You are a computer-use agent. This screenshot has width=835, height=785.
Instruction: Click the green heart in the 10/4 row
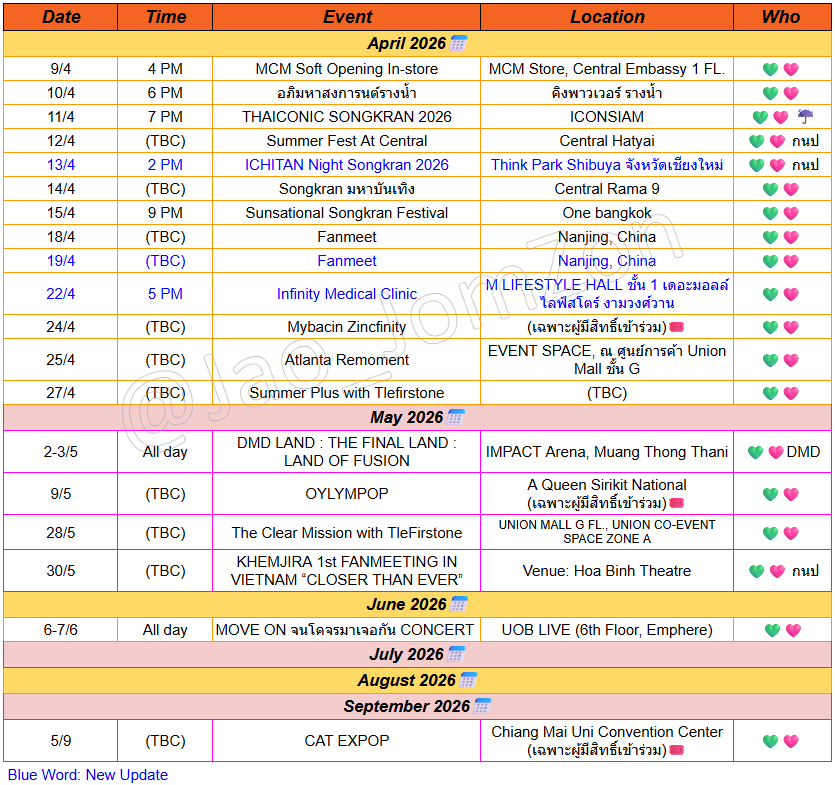tap(771, 93)
